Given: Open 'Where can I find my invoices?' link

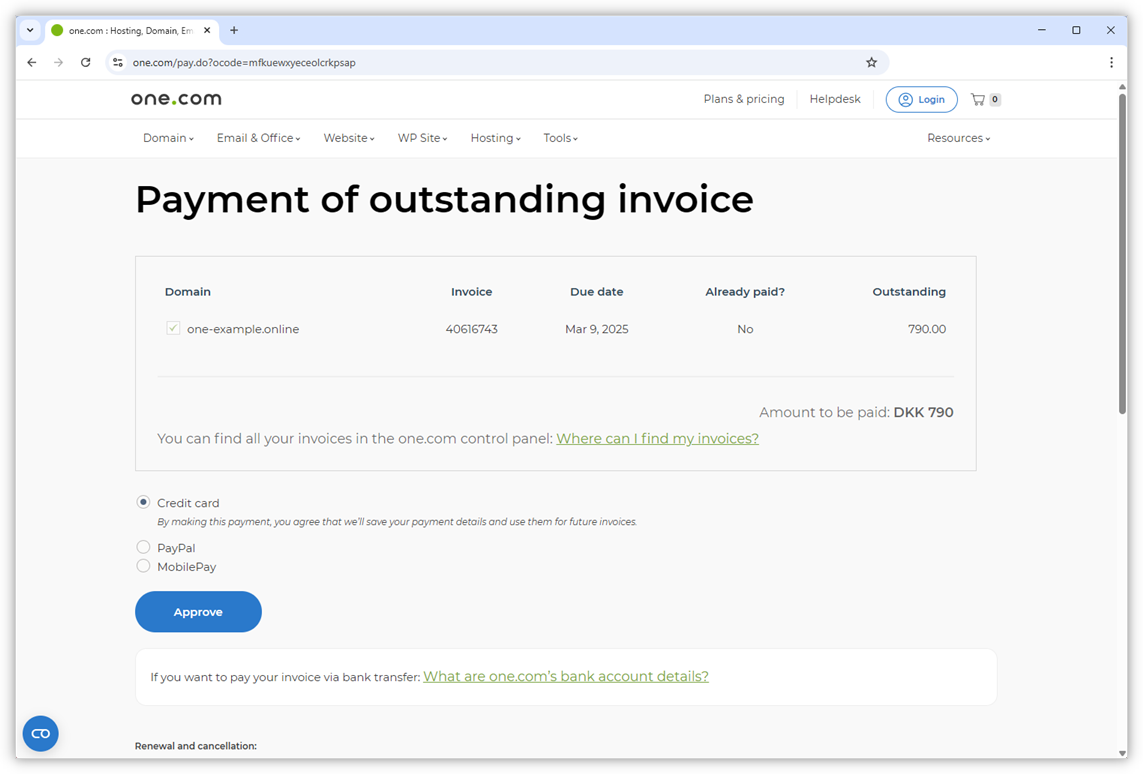Looking at the screenshot, I should 657,438.
